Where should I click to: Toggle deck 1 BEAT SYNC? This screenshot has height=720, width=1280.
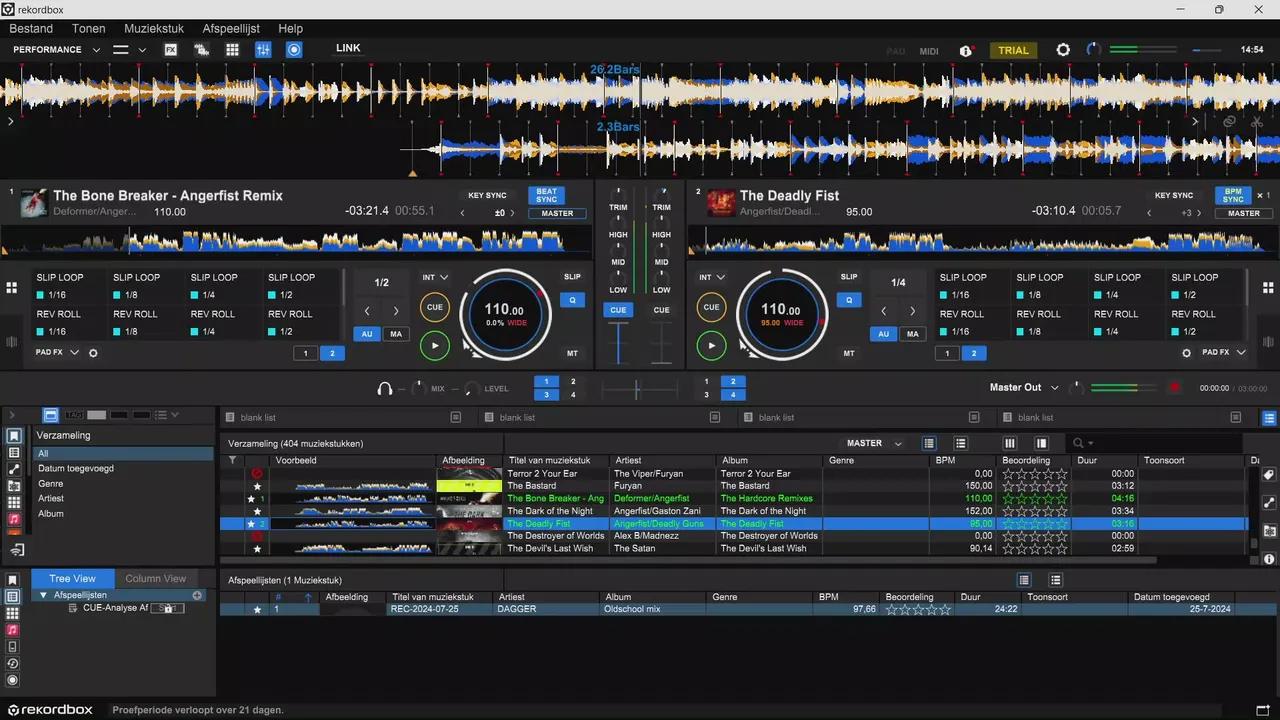pos(546,195)
